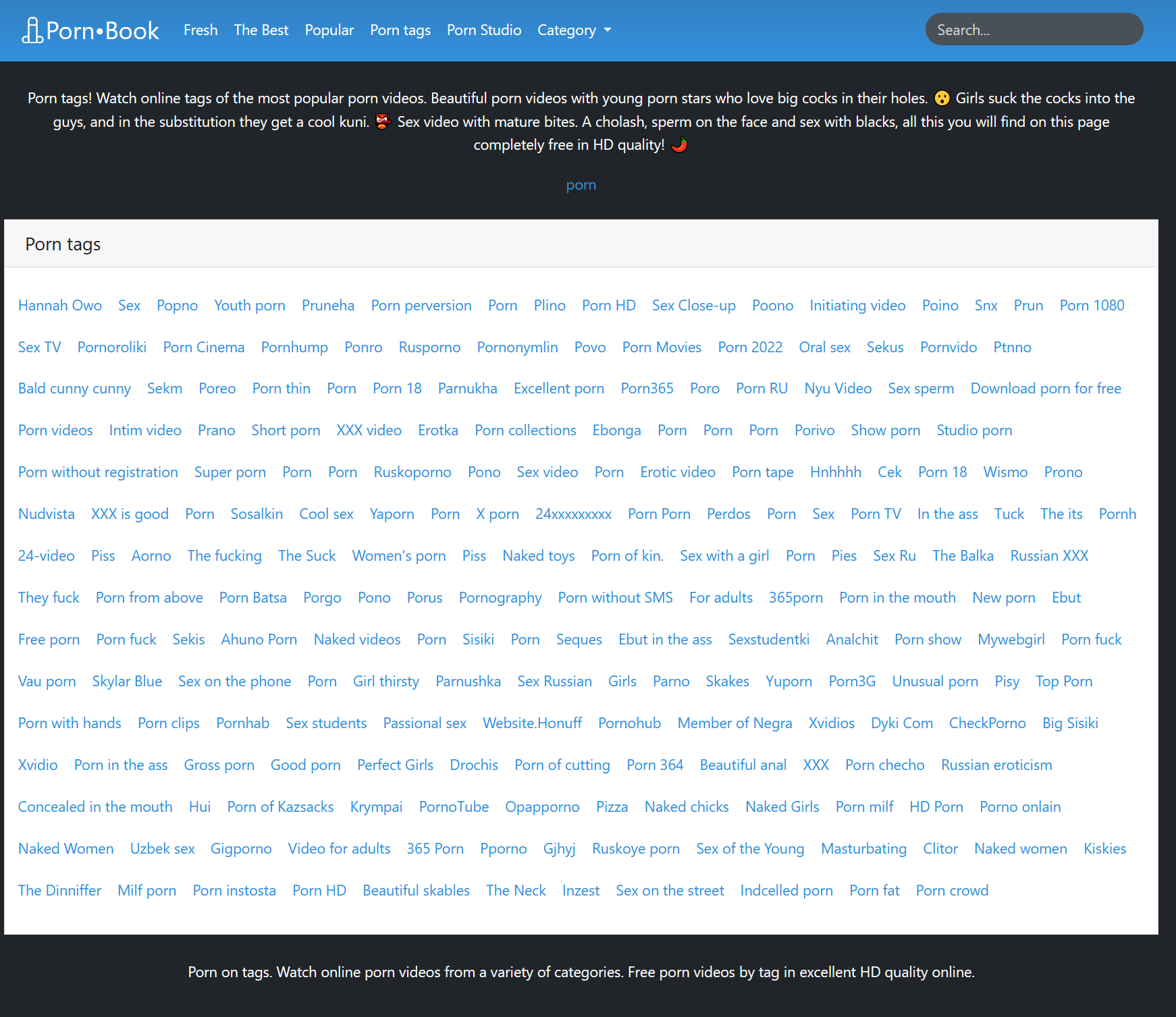This screenshot has height=1017, width=1176.
Task: Open the Porn Cinema tag
Action: click(204, 348)
